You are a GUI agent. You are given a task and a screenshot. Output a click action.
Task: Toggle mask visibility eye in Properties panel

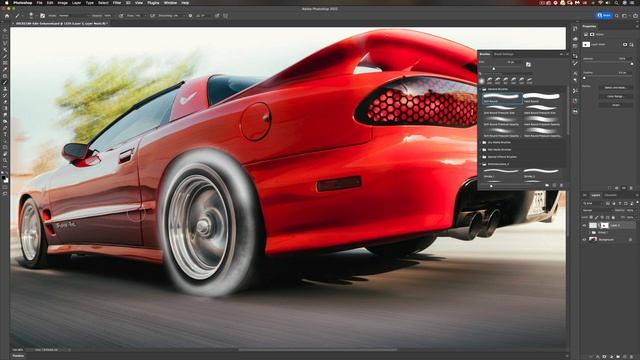624,188
